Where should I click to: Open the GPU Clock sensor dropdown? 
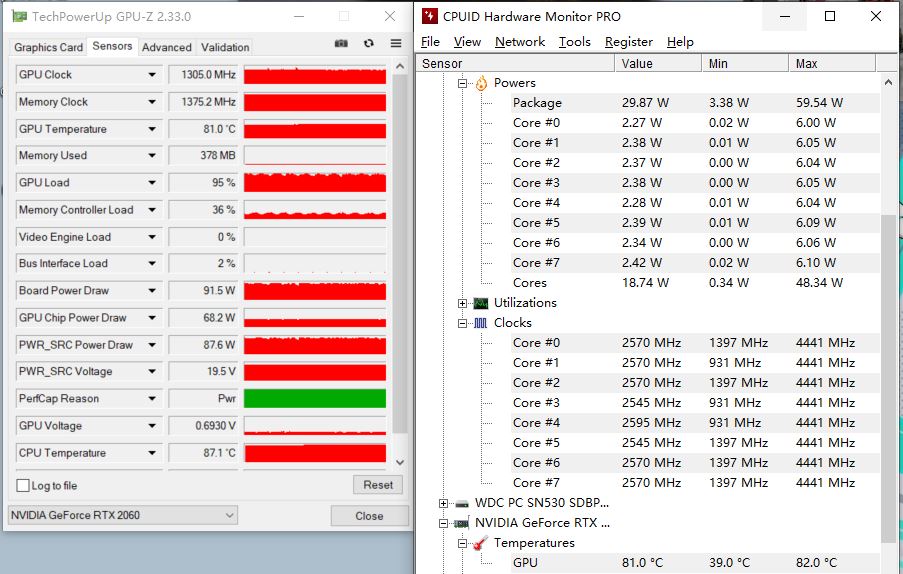click(x=152, y=75)
